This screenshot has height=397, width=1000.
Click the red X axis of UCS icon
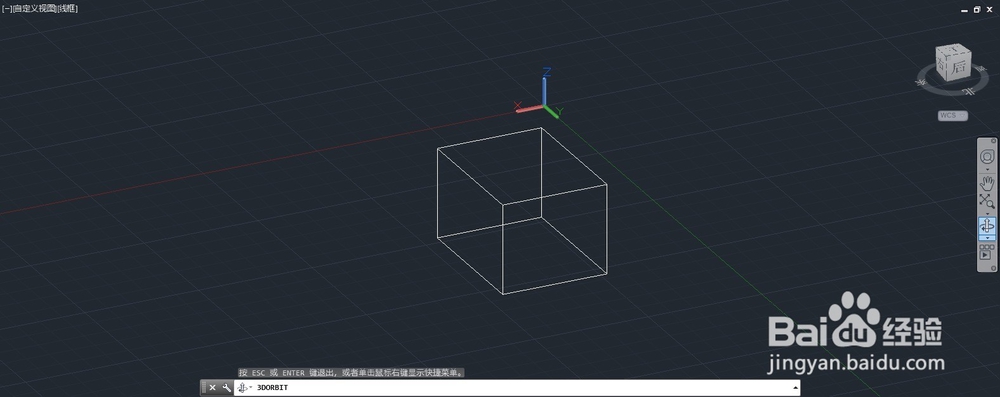pos(529,109)
